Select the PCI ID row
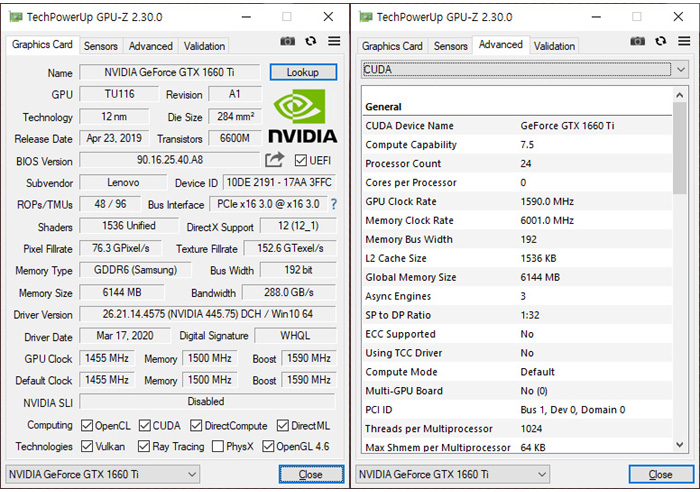This screenshot has width=700, height=492. coord(517,410)
